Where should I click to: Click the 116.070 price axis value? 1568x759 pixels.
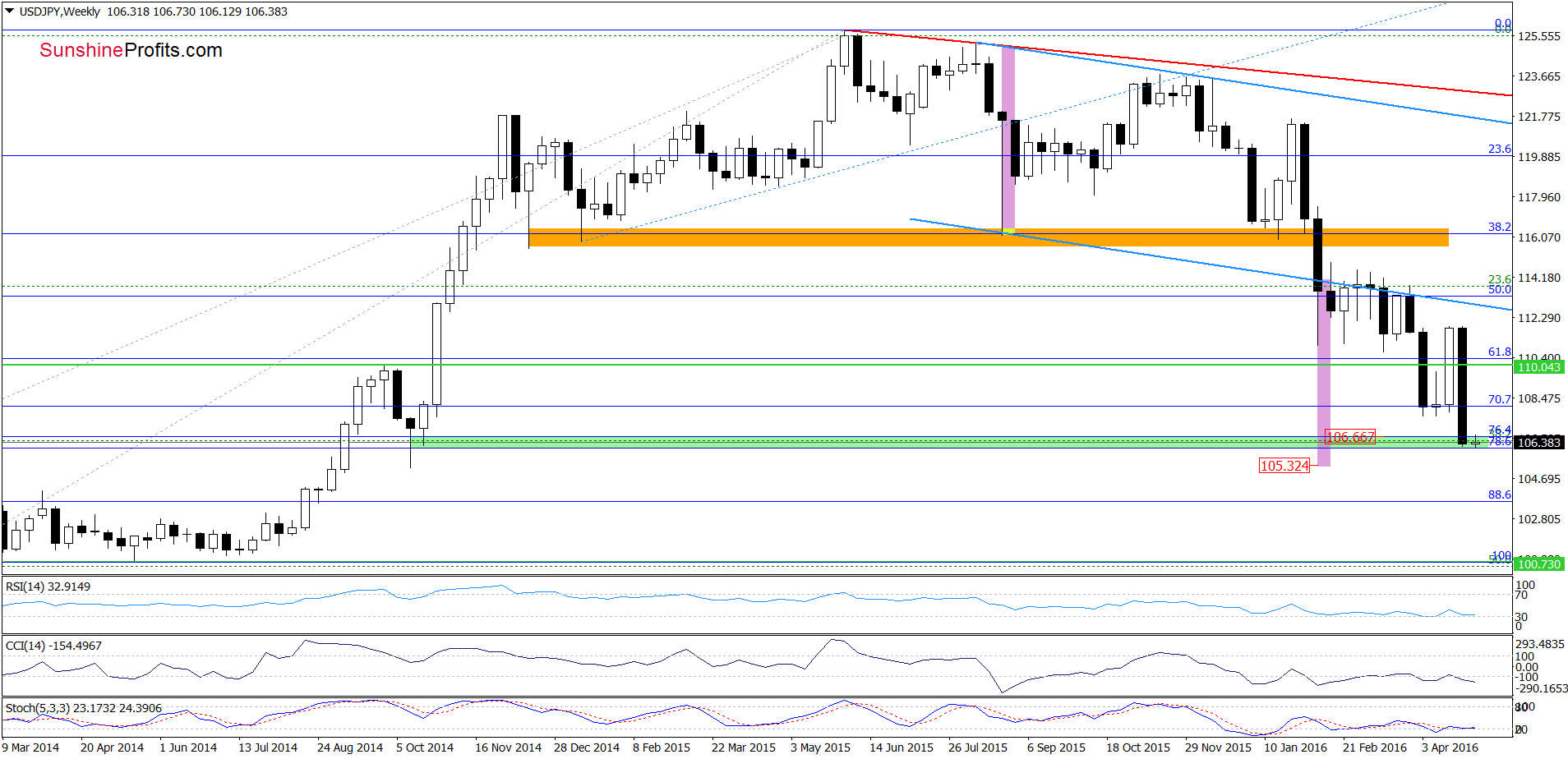click(1539, 237)
